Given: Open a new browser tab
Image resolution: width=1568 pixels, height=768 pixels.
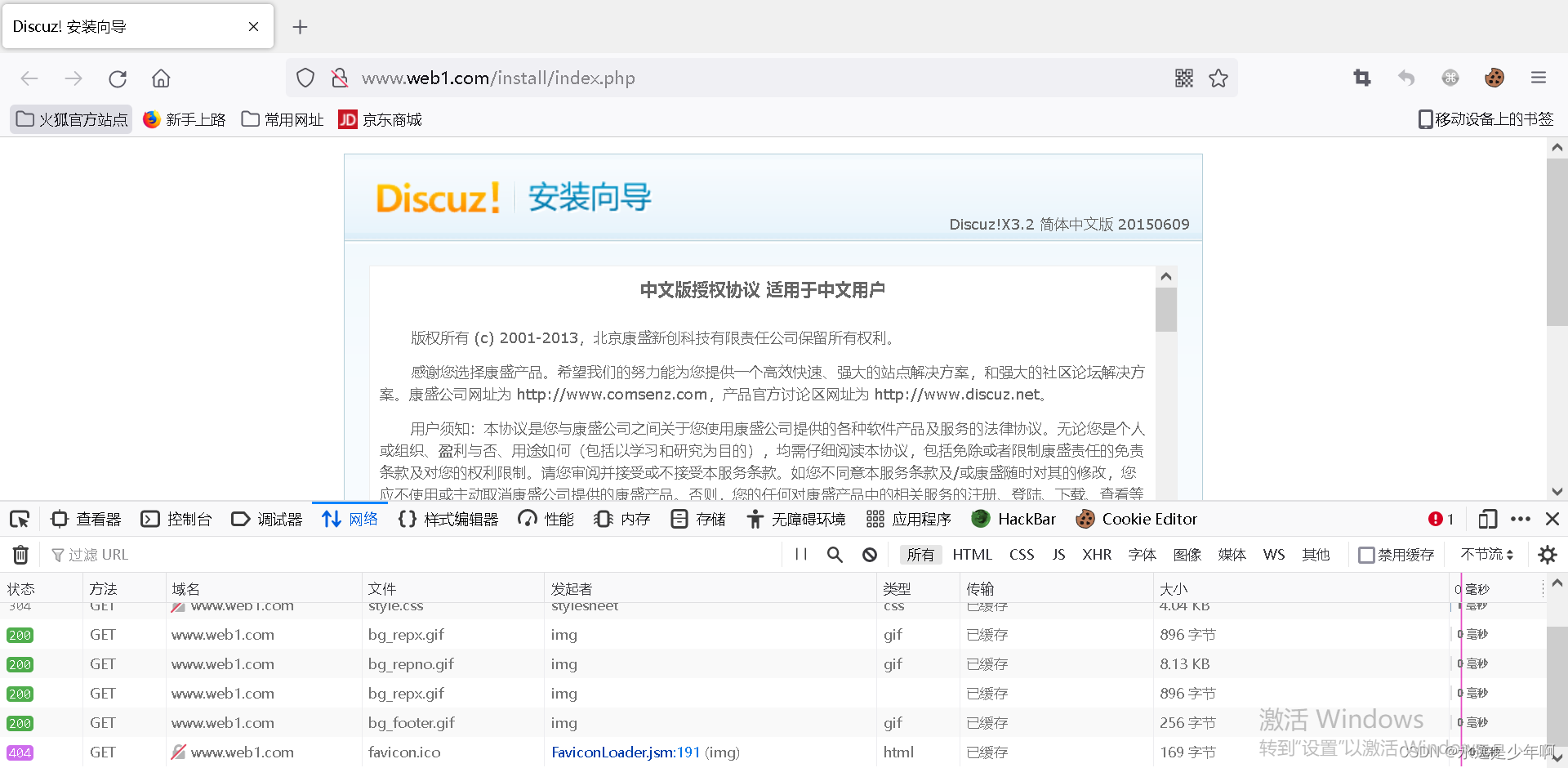Looking at the screenshot, I should (300, 27).
